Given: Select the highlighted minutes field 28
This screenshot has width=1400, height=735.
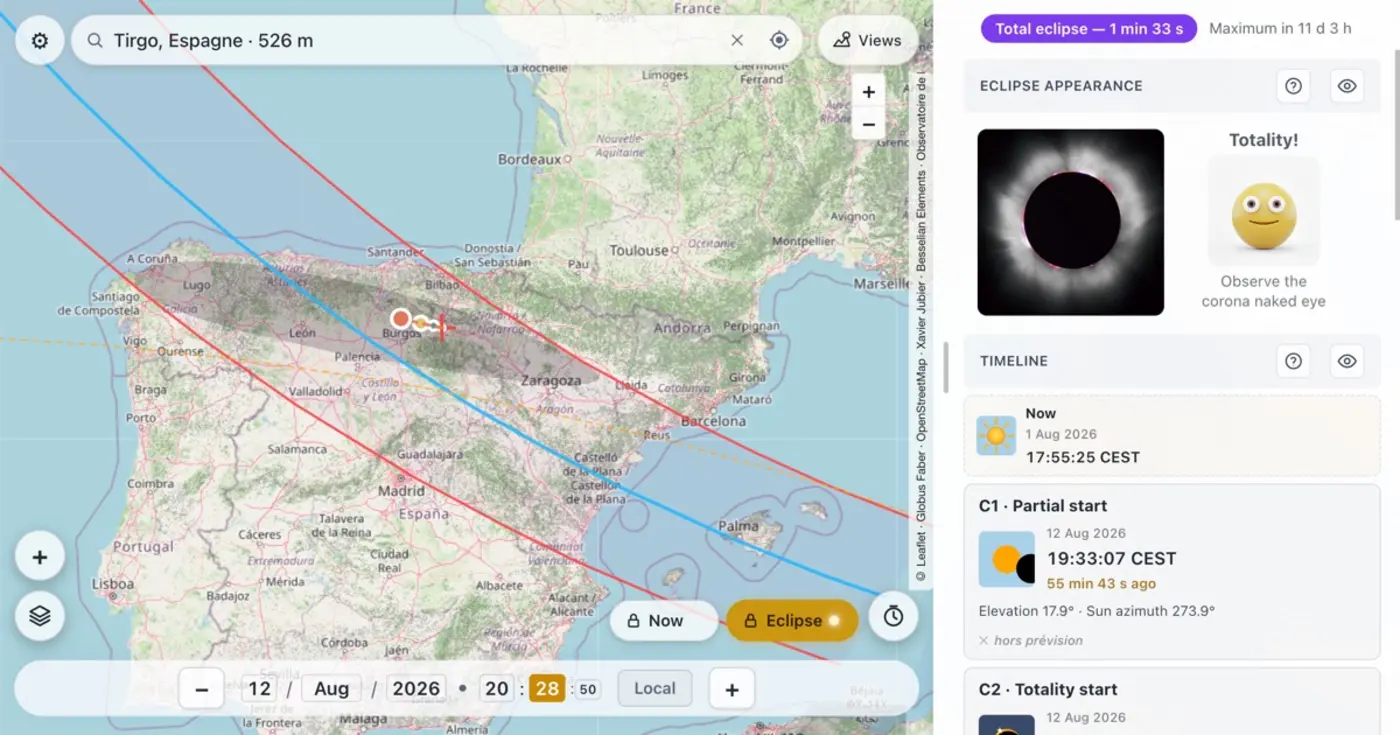Looking at the screenshot, I should pyautogui.click(x=547, y=688).
